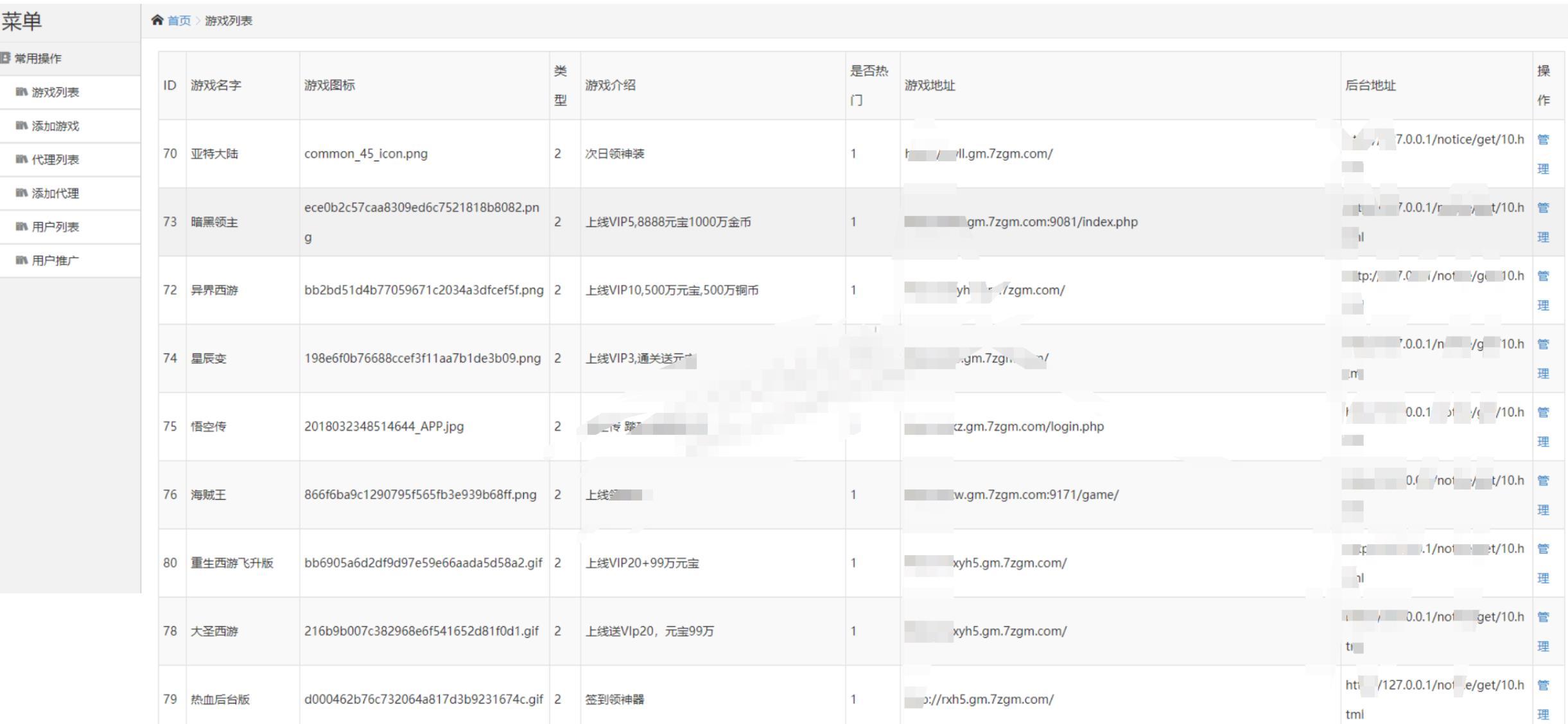Open 游戏列表 in the sidebar menu
The image size is (1568, 724).
(x=70, y=93)
